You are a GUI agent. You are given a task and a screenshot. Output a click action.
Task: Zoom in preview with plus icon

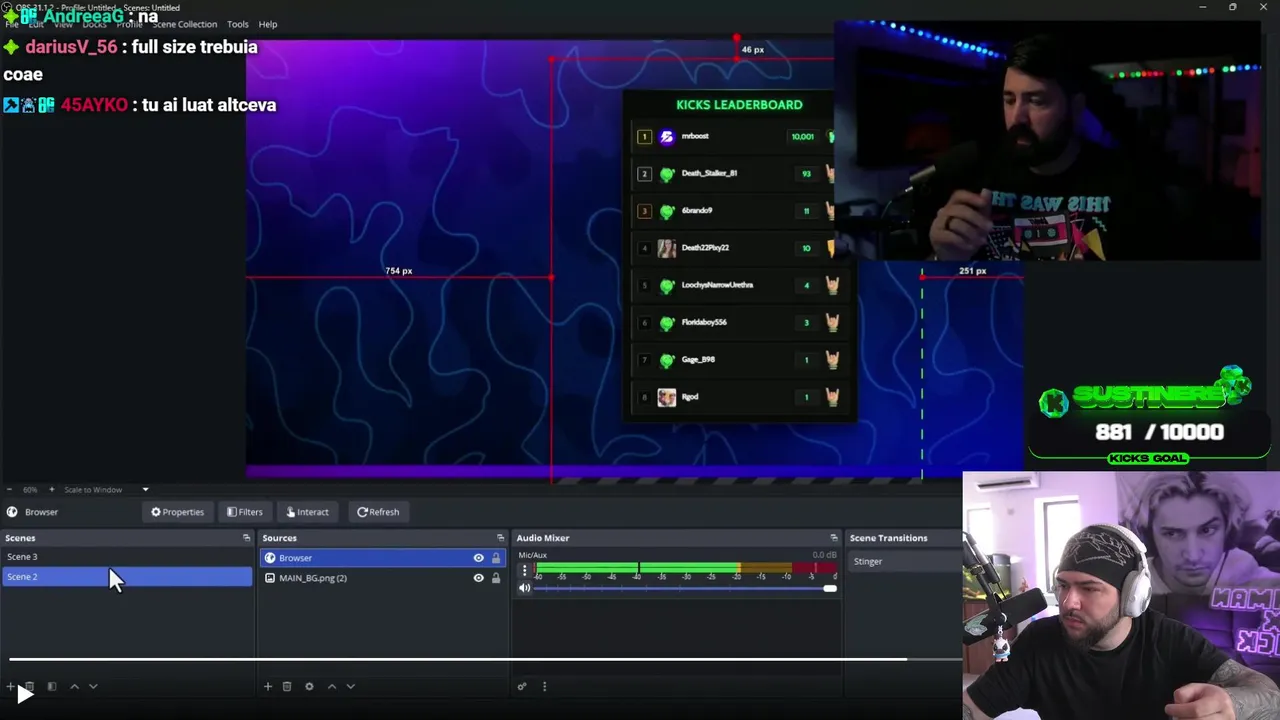click(x=52, y=489)
